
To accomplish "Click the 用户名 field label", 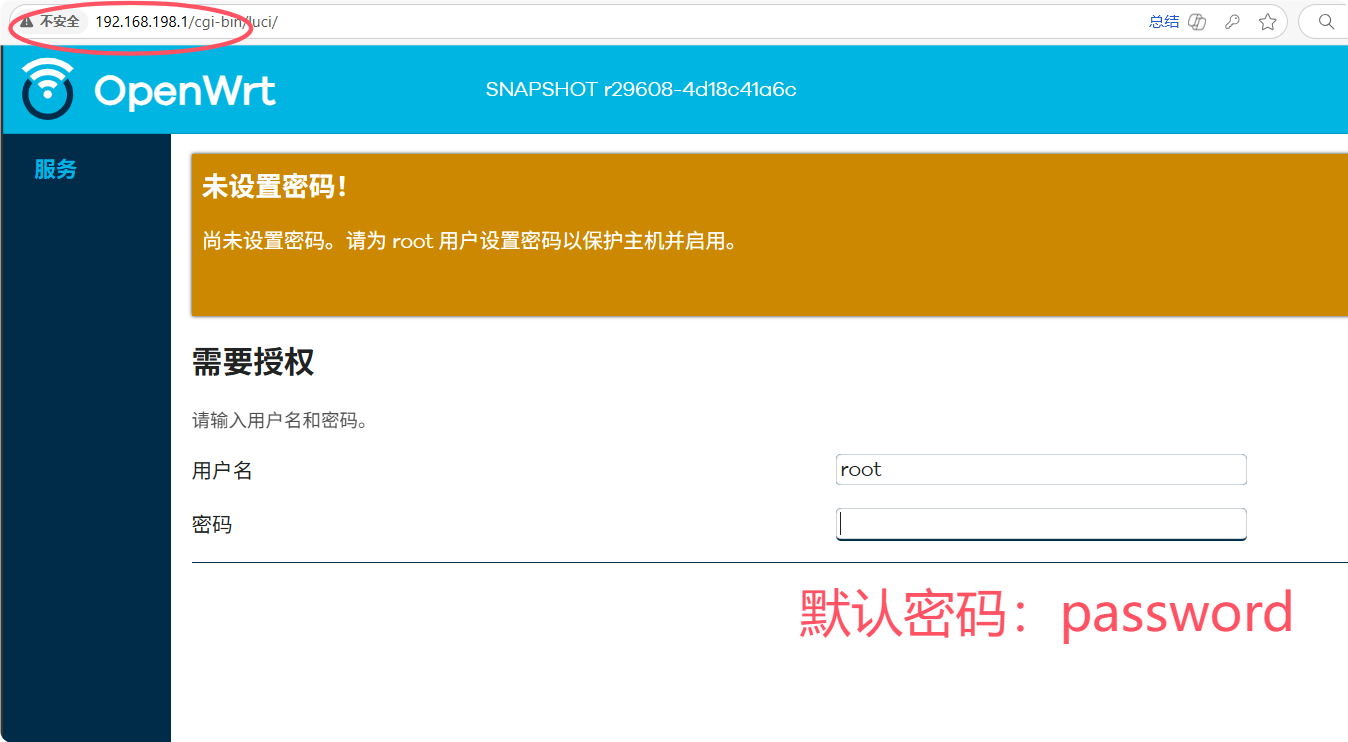I will (222, 471).
